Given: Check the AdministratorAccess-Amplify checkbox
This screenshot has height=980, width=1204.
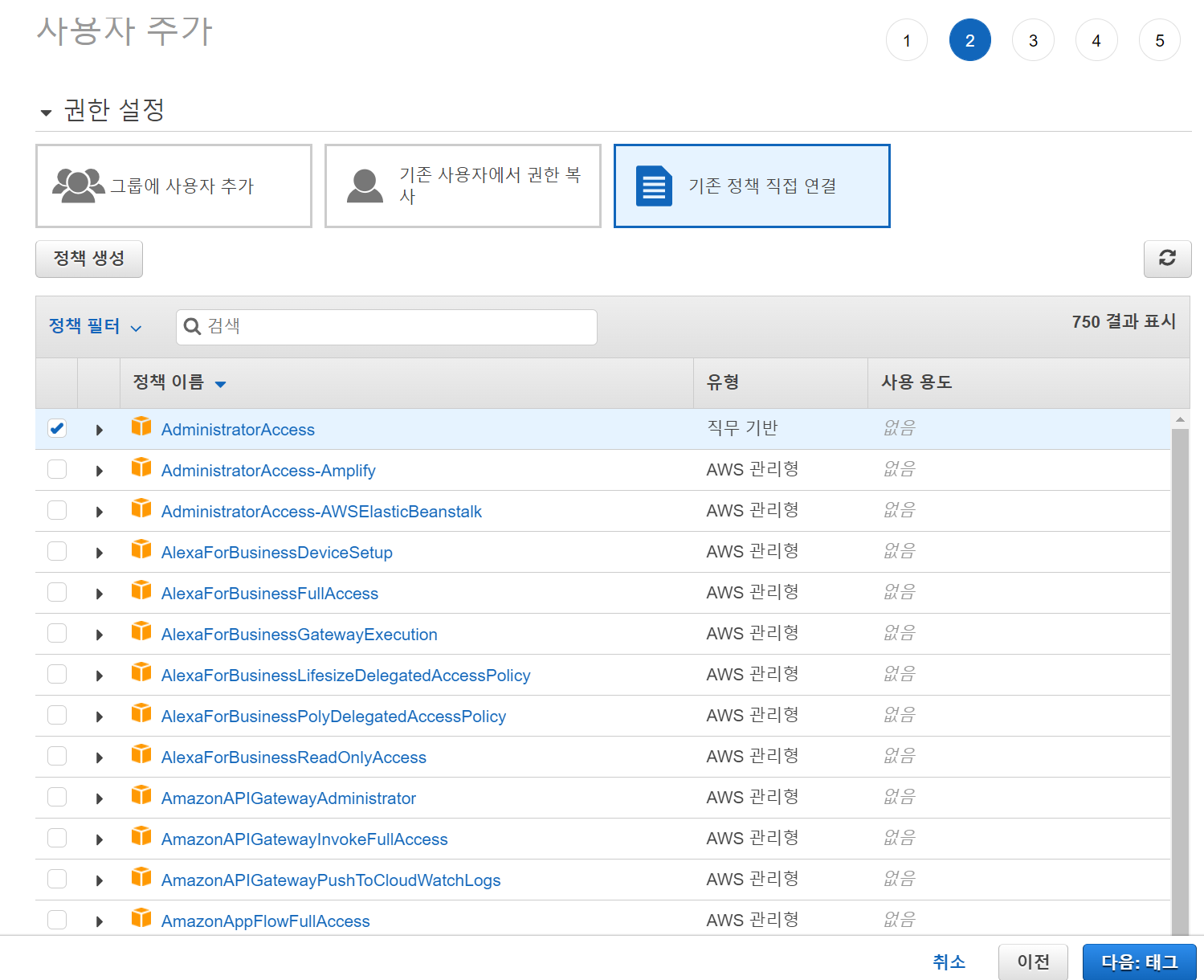Looking at the screenshot, I should tap(57, 469).
